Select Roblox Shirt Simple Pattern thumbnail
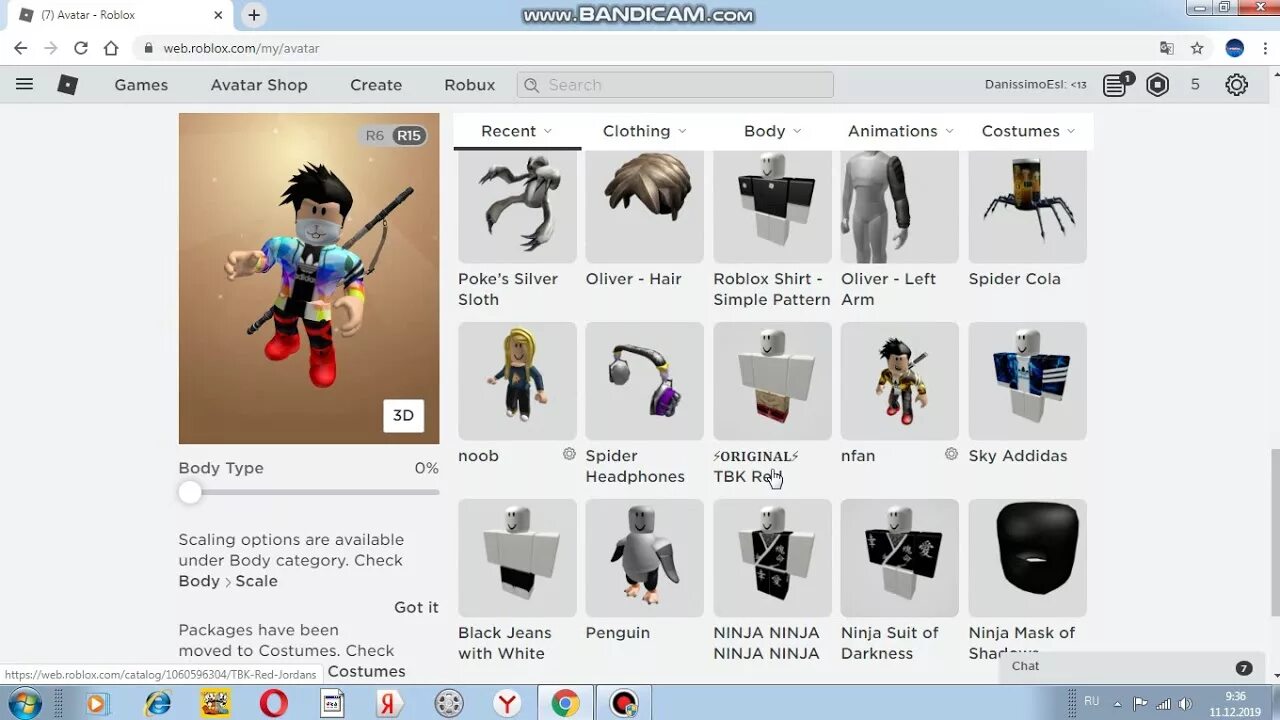The image size is (1280, 720). [772, 206]
